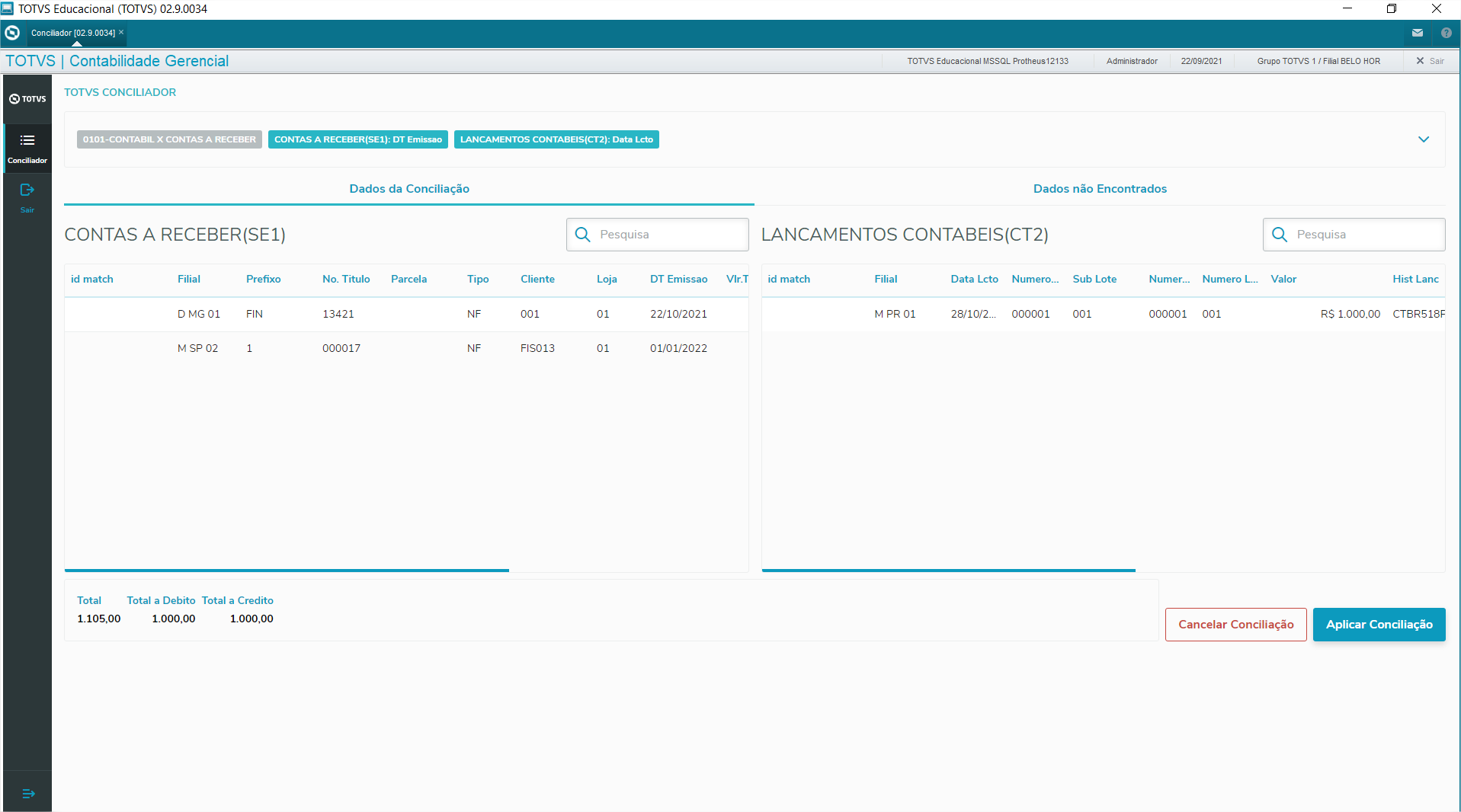This screenshot has height=812, width=1461.
Task: Sort by Sub Lote column header
Action: [x=1094, y=279]
